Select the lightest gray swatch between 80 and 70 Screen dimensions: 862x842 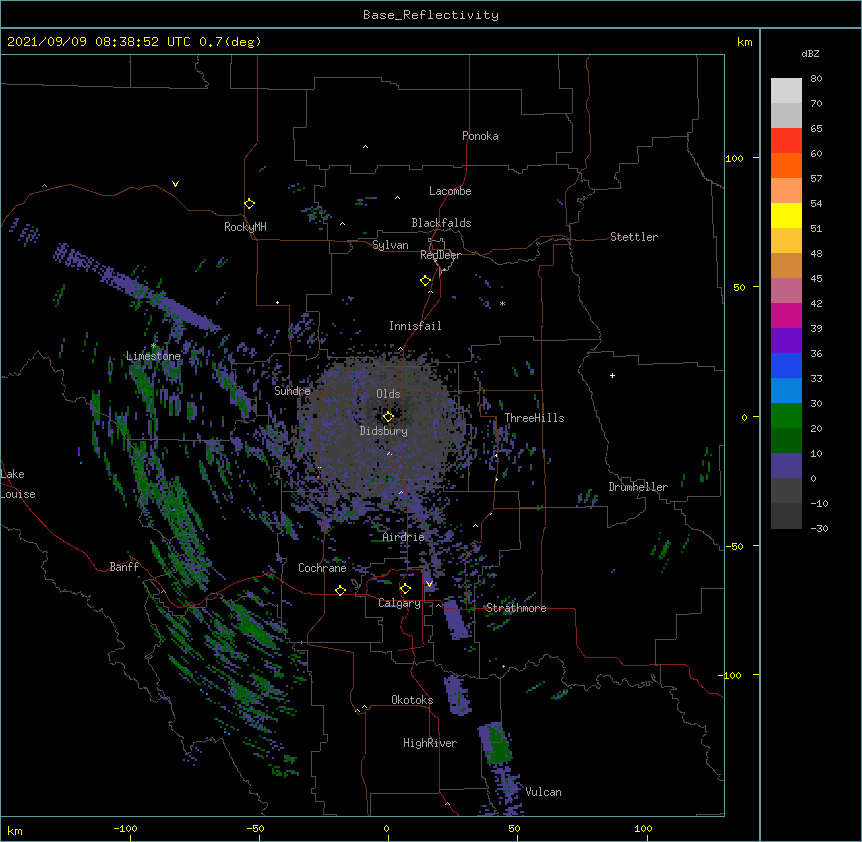[x=786, y=91]
